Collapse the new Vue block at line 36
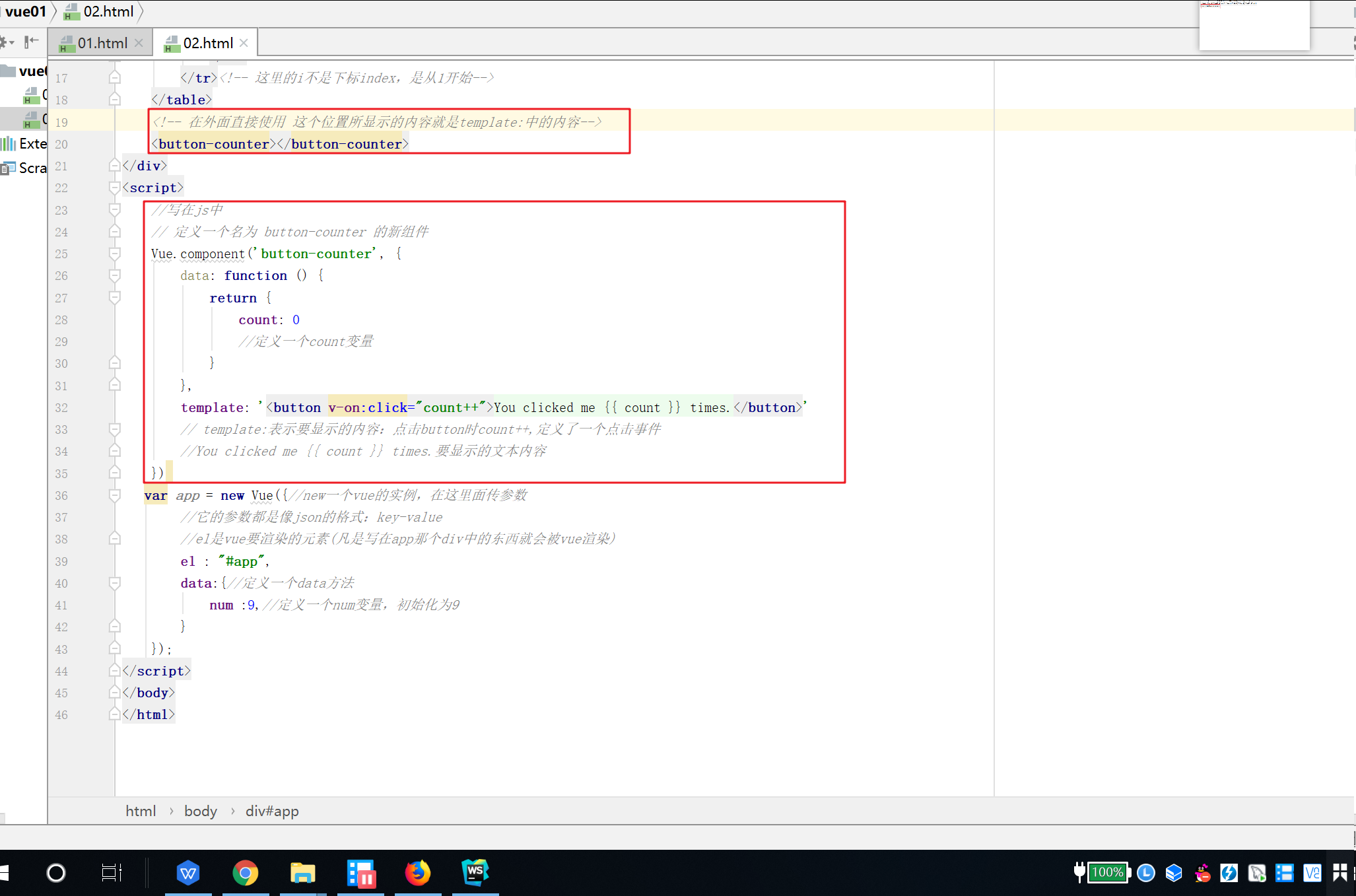The image size is (1356, 896). pyautogui.click(x=115, y=495)
